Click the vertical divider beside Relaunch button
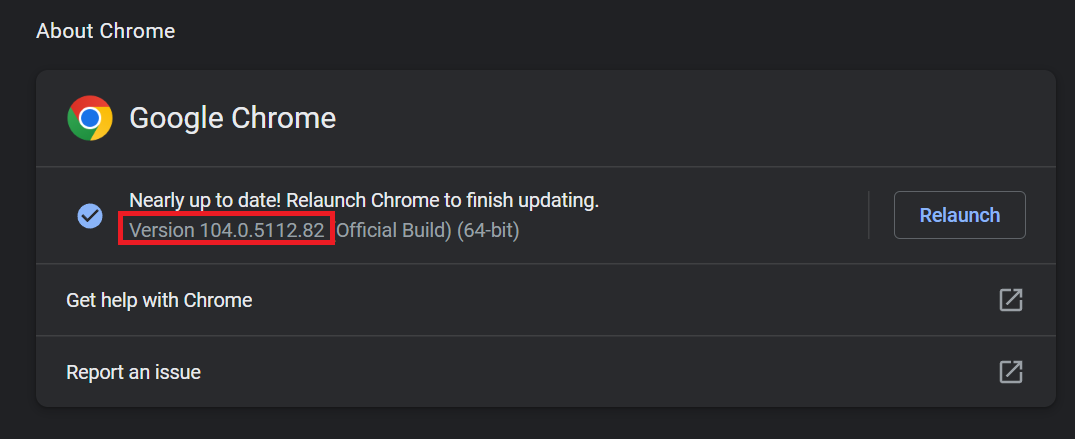 click(x=869, y=215)
